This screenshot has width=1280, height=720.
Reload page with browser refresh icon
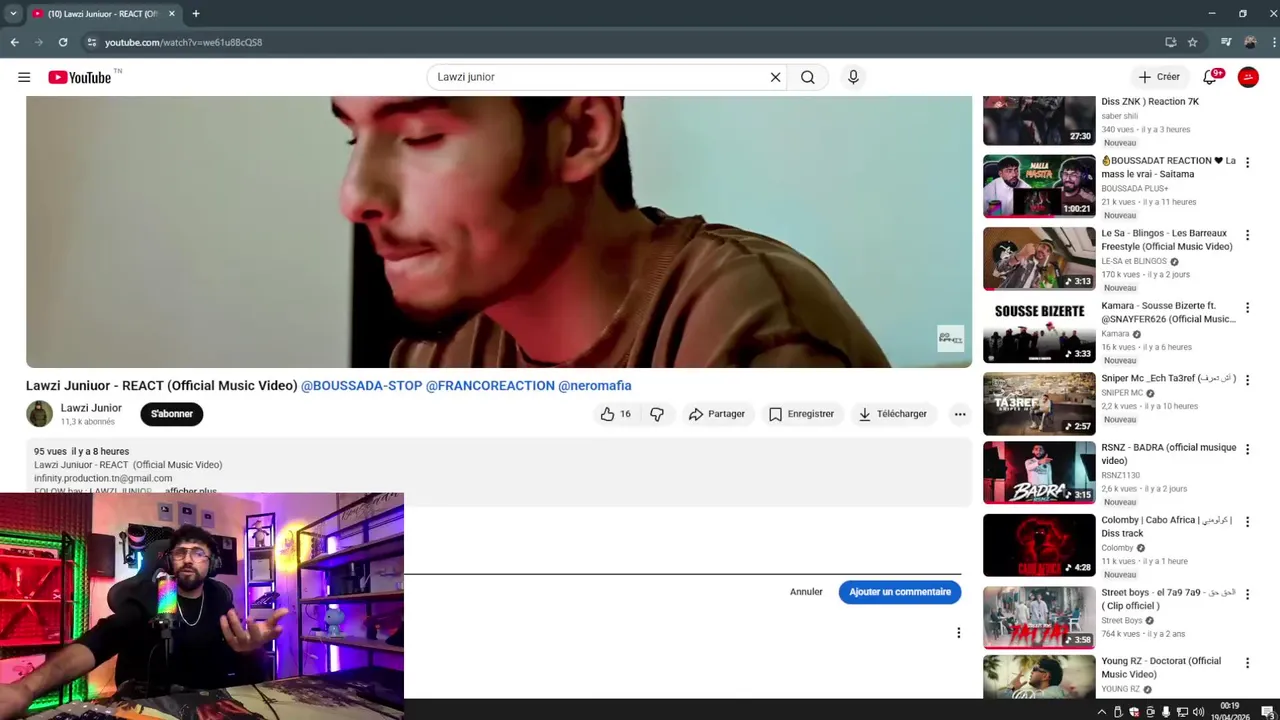pos(63,42)
